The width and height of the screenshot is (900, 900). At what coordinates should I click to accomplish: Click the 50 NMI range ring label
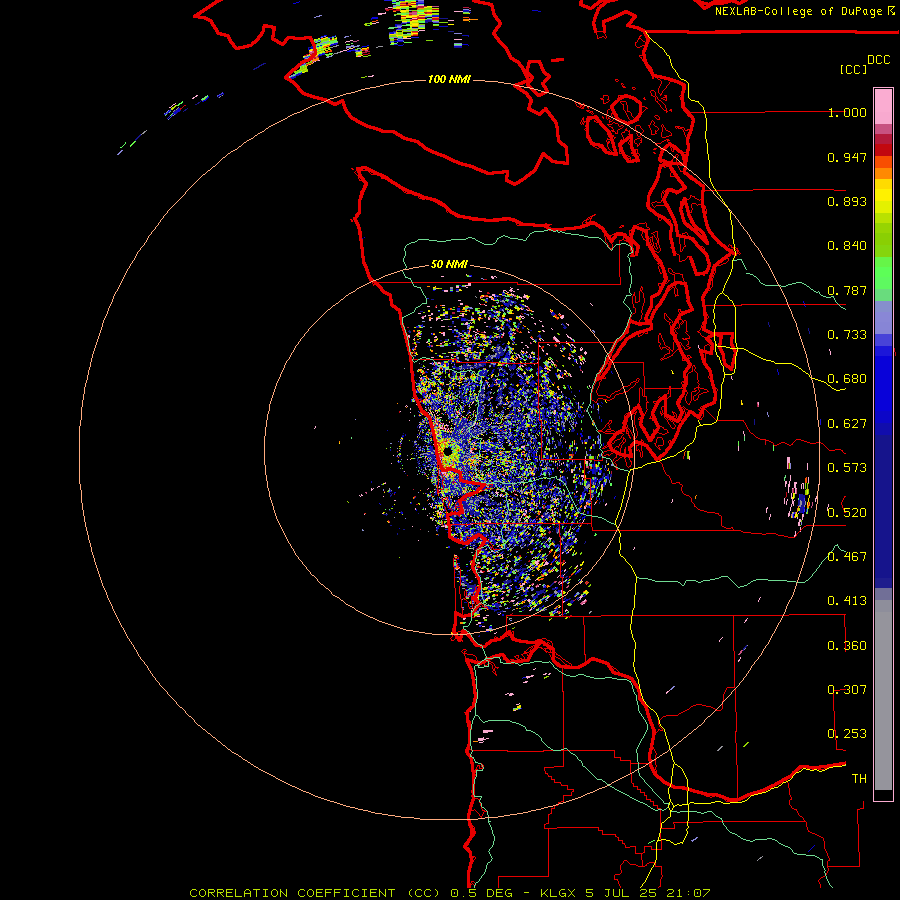pos(449,264)
